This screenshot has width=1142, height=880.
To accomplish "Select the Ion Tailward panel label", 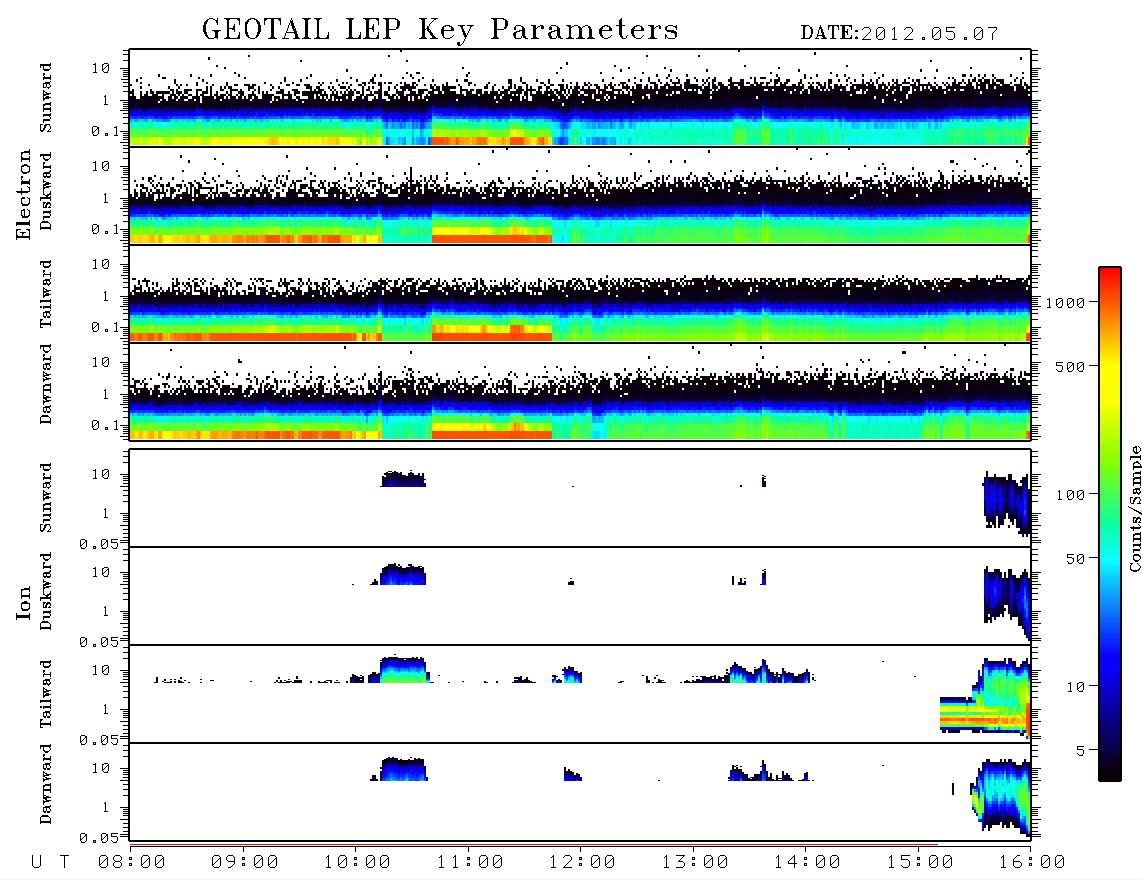I will (46, 694).
